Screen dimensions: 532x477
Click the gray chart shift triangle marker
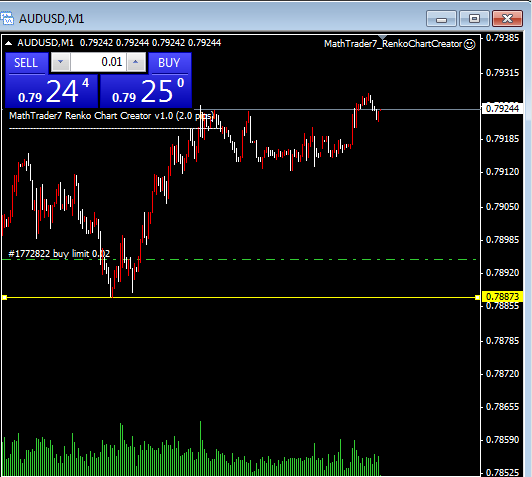click(382, 37)
